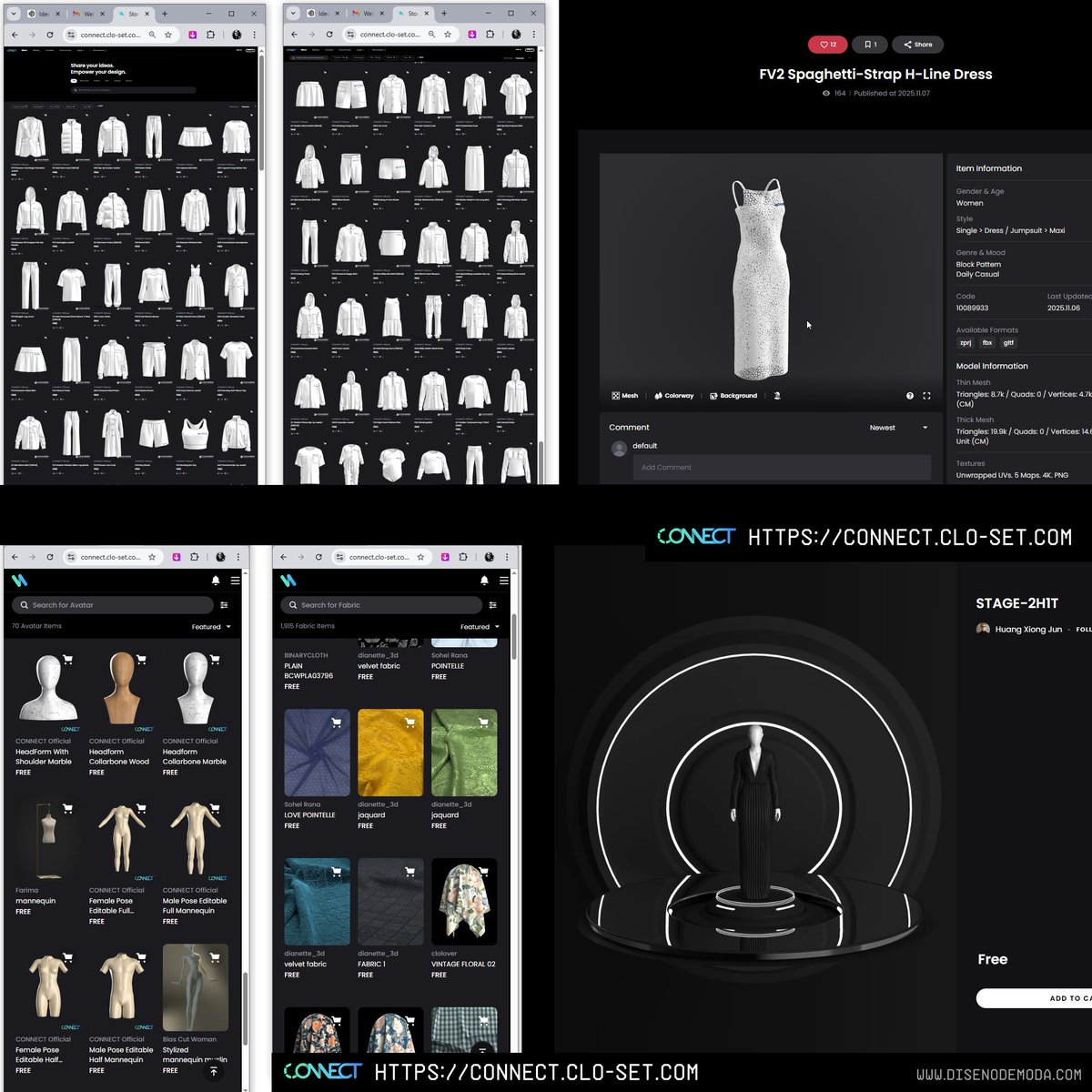1092x1092 pixels.
Task: Open Background options in dress viewer
Action: click(x=733, y=396)
